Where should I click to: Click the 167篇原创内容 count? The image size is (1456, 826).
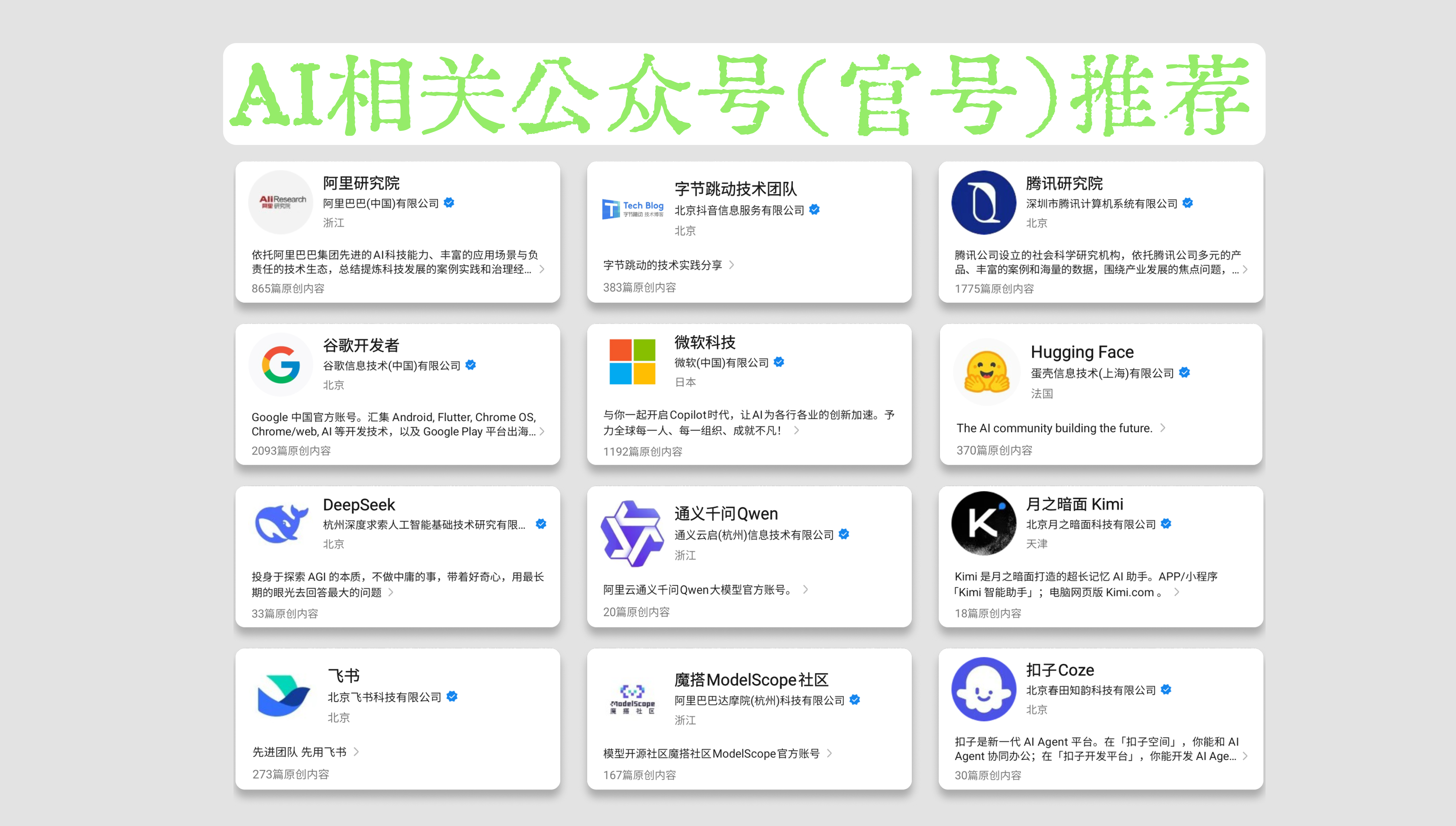click(640, 774)
